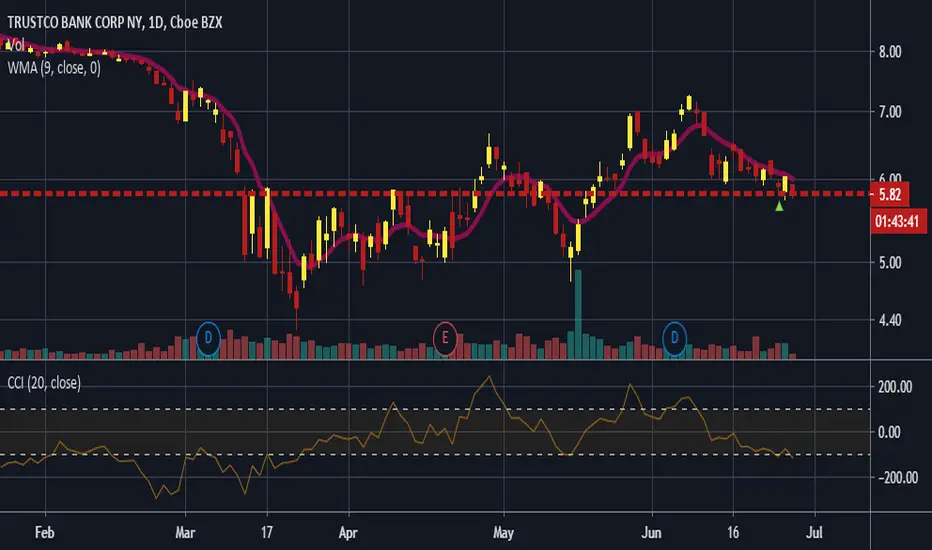Click the Vol indicator label
932x550 pixels.
coord(15,45)
